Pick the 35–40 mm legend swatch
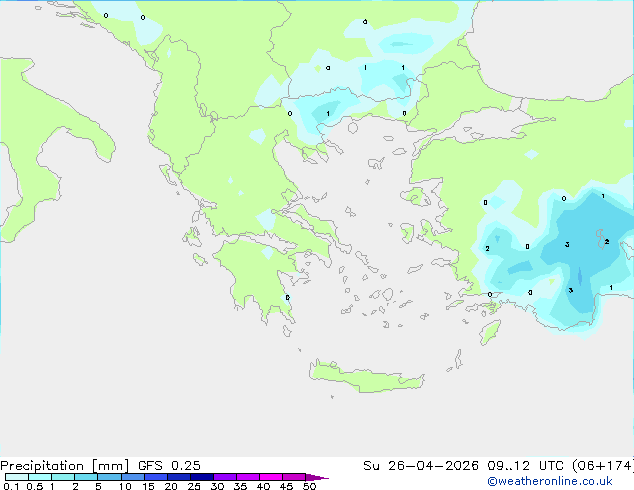 [247, 477]
